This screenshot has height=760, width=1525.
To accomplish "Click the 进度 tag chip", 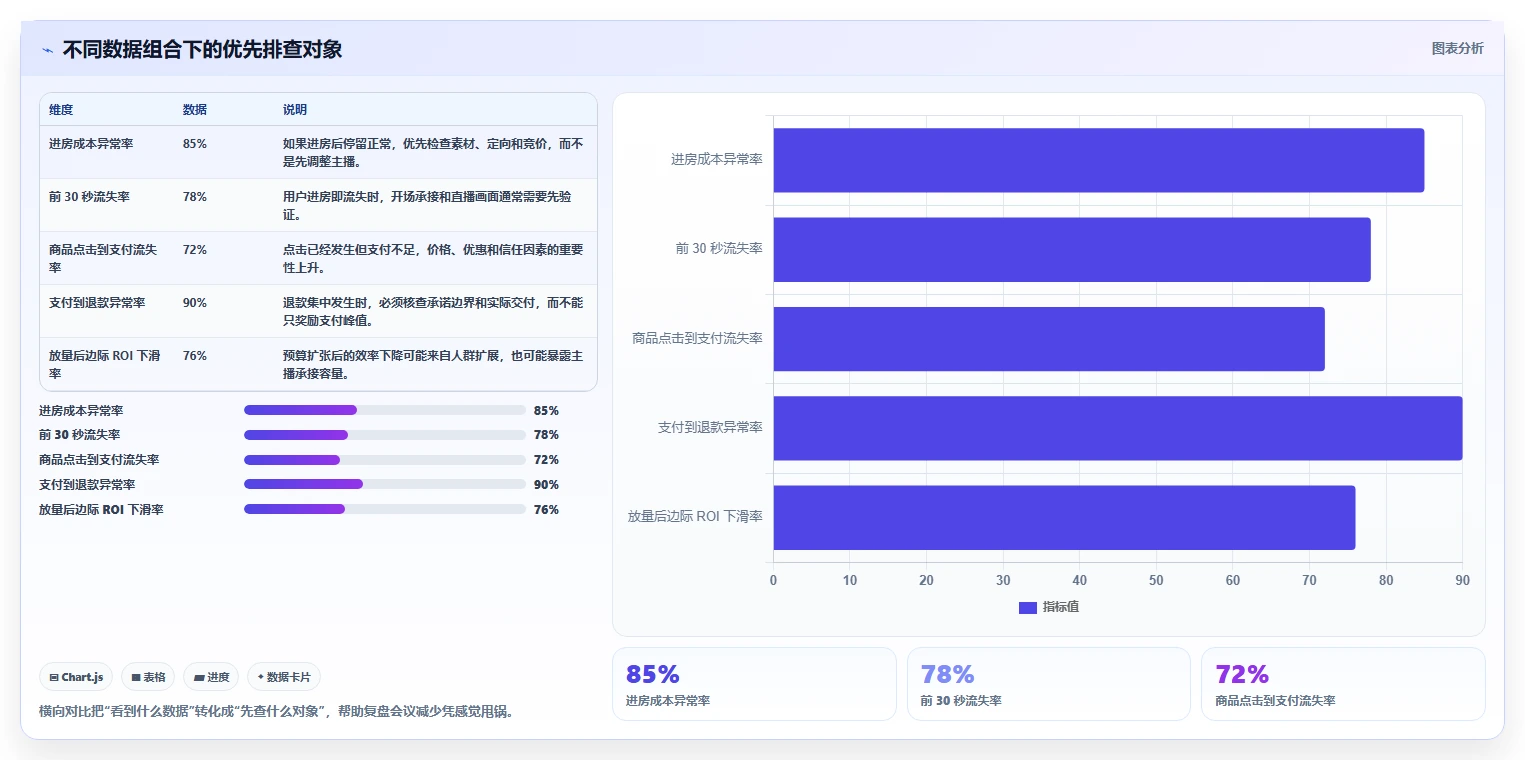I will point(211,677).
